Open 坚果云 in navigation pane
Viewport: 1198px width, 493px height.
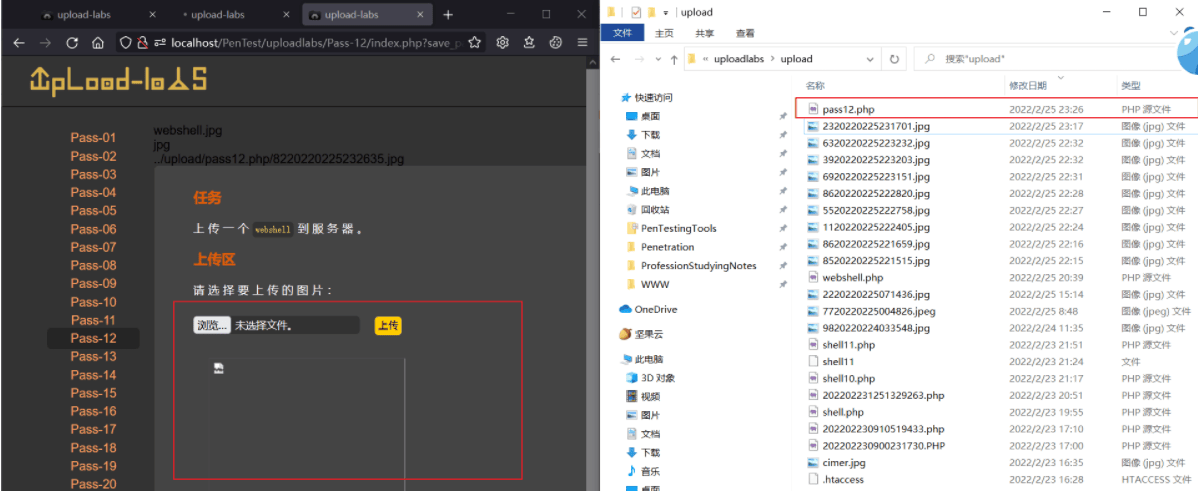tap(649, 334)
